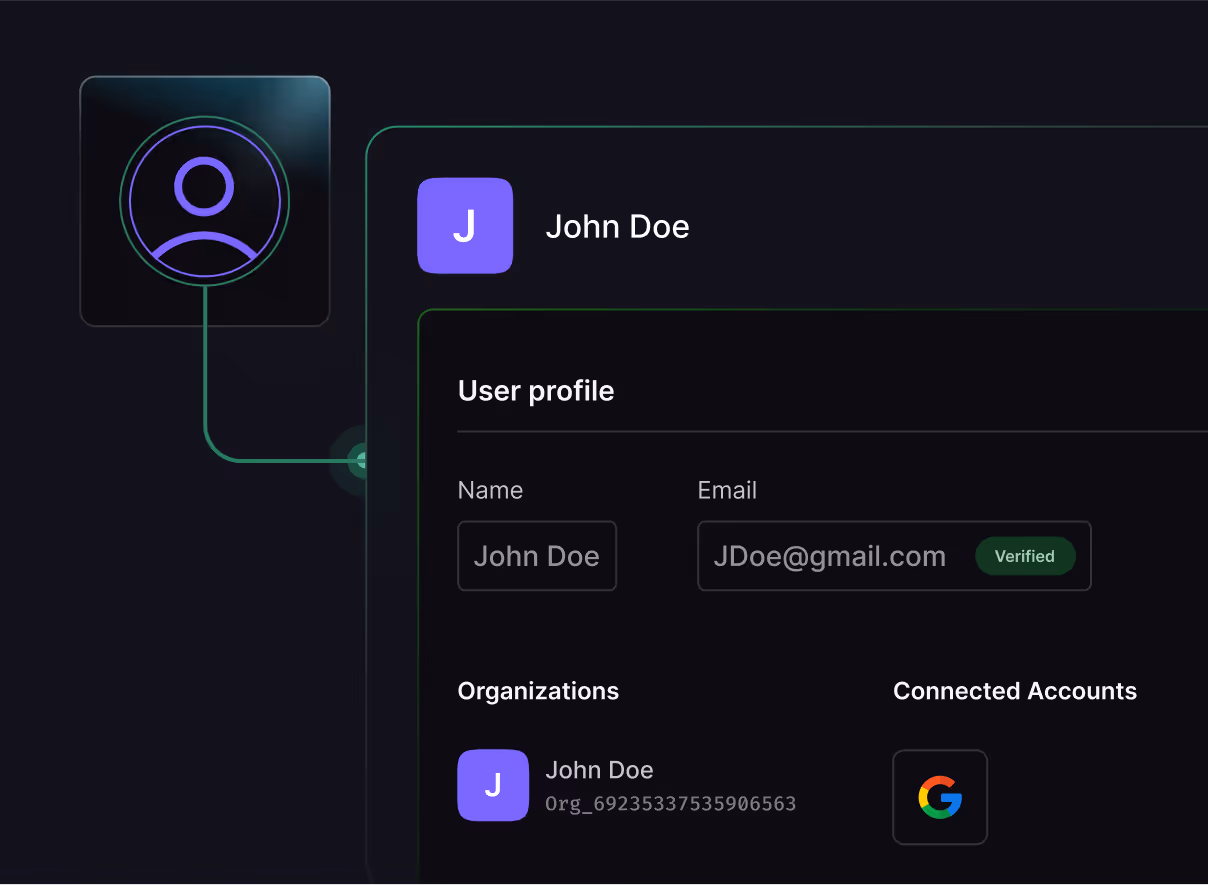
Task: Click the Email field label
Action: [x=727, y=490]
